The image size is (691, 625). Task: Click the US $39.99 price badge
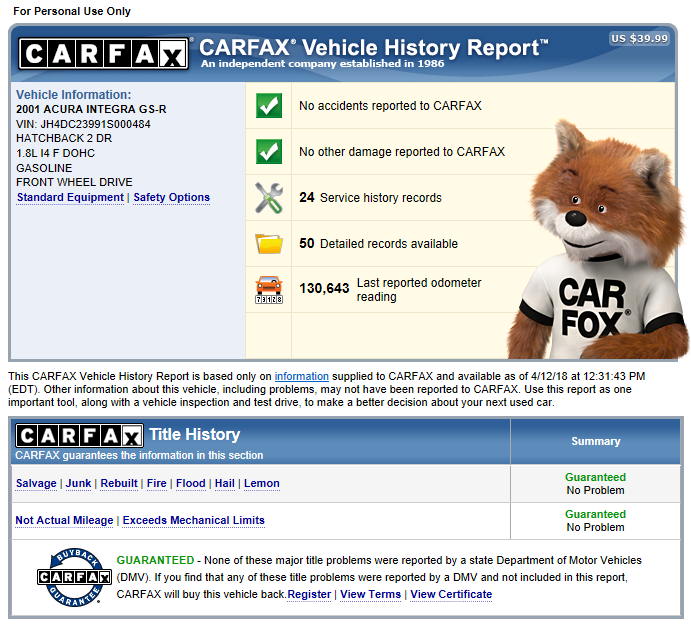pos(639,39)
